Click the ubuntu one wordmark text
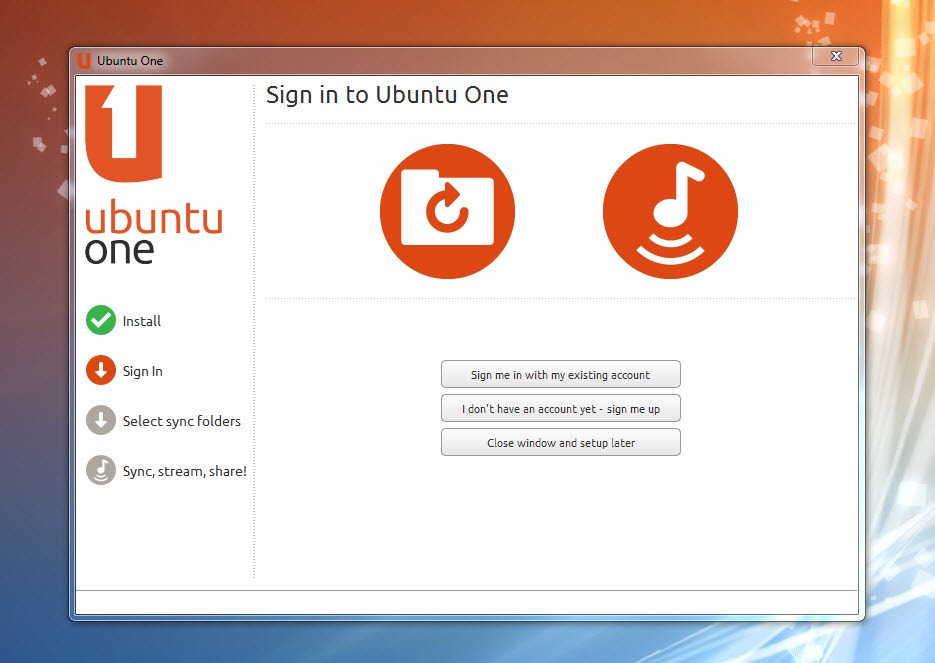935x663 pixels. [x=154, y=233]
